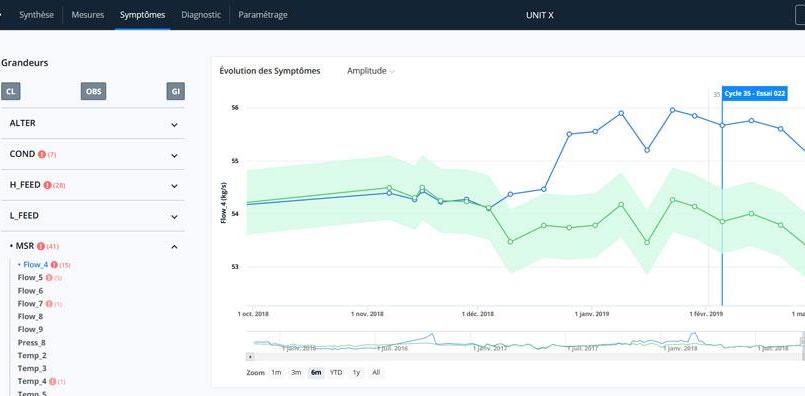Screen dimensions: 805x396
Task: Click the alert icon next to Flow_5
Action: [49, 278]
